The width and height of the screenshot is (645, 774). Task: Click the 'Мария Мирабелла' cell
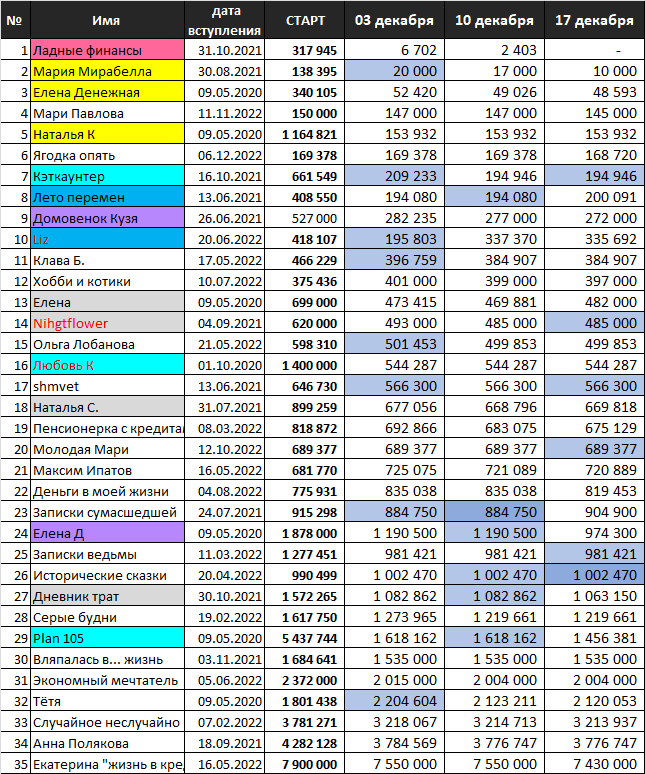[107, 71]
